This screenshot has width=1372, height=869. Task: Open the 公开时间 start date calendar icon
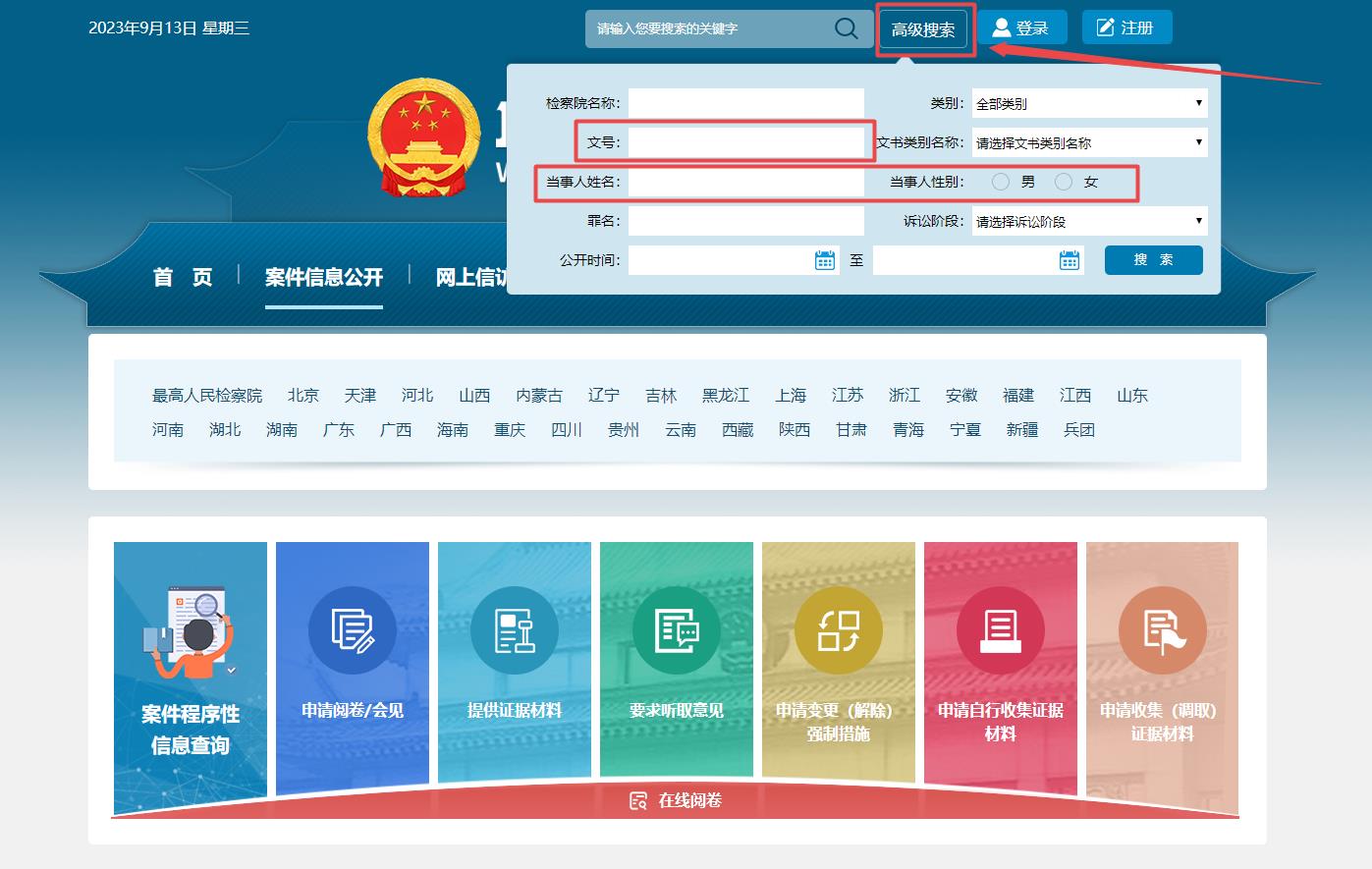pyautogui.click(x=823, y=260)
